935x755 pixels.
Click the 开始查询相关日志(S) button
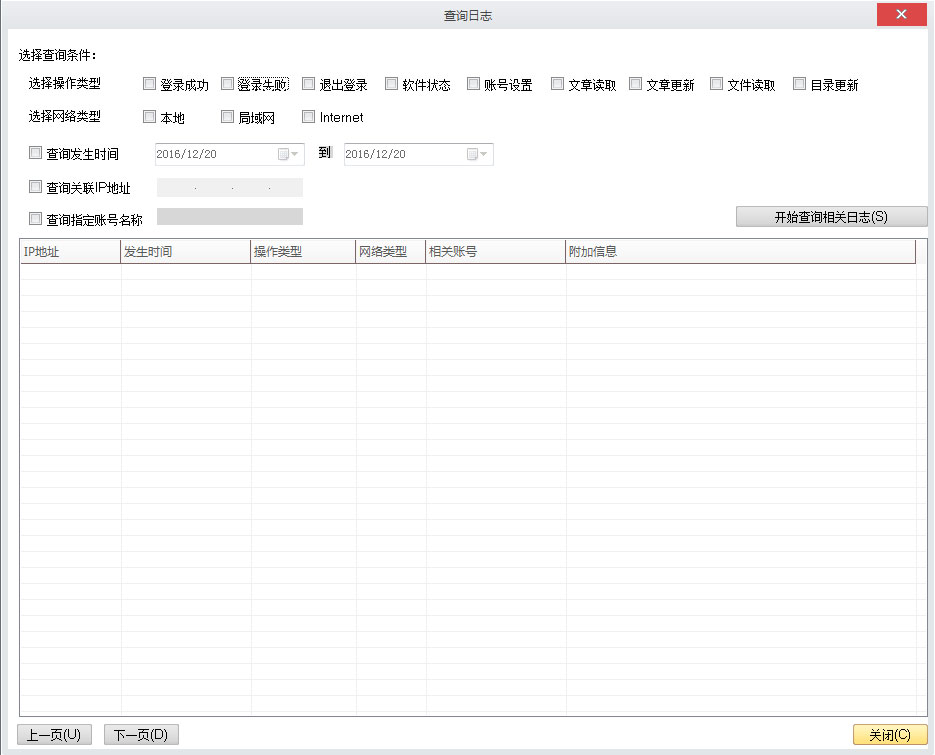[831, 217]
